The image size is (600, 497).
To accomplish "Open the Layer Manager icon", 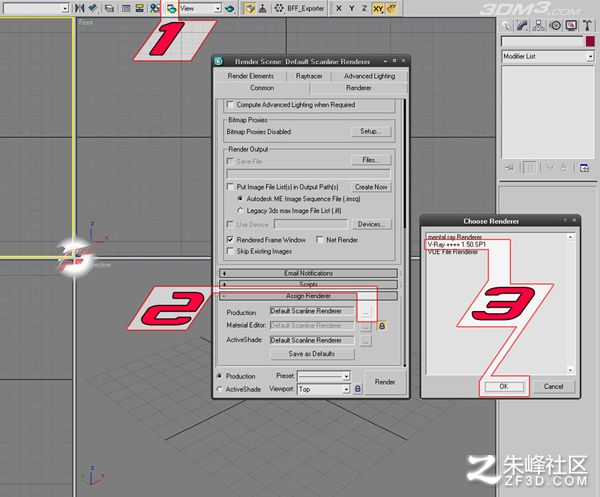I will coord(109,8).
